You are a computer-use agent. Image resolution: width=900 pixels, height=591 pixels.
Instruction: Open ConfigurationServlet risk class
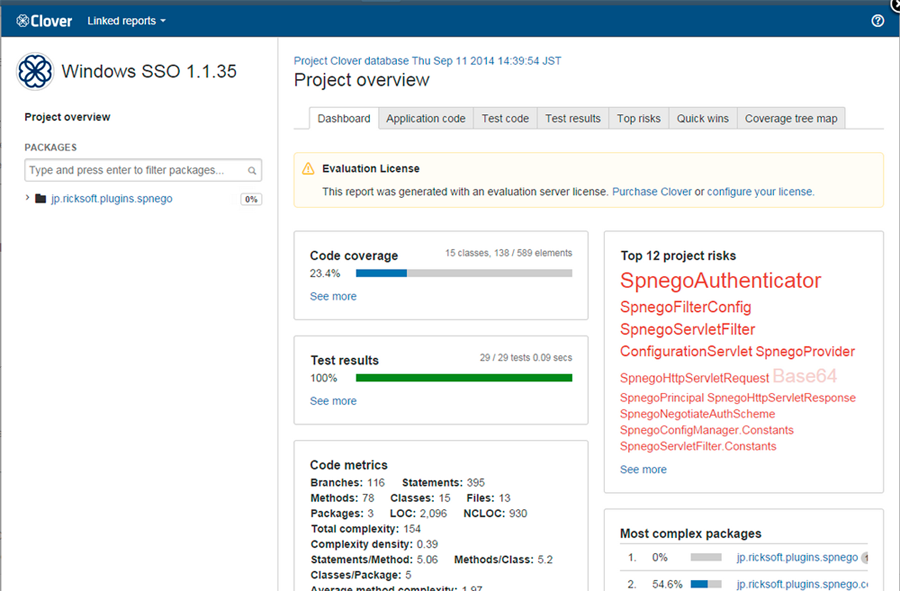coord(686,351)
